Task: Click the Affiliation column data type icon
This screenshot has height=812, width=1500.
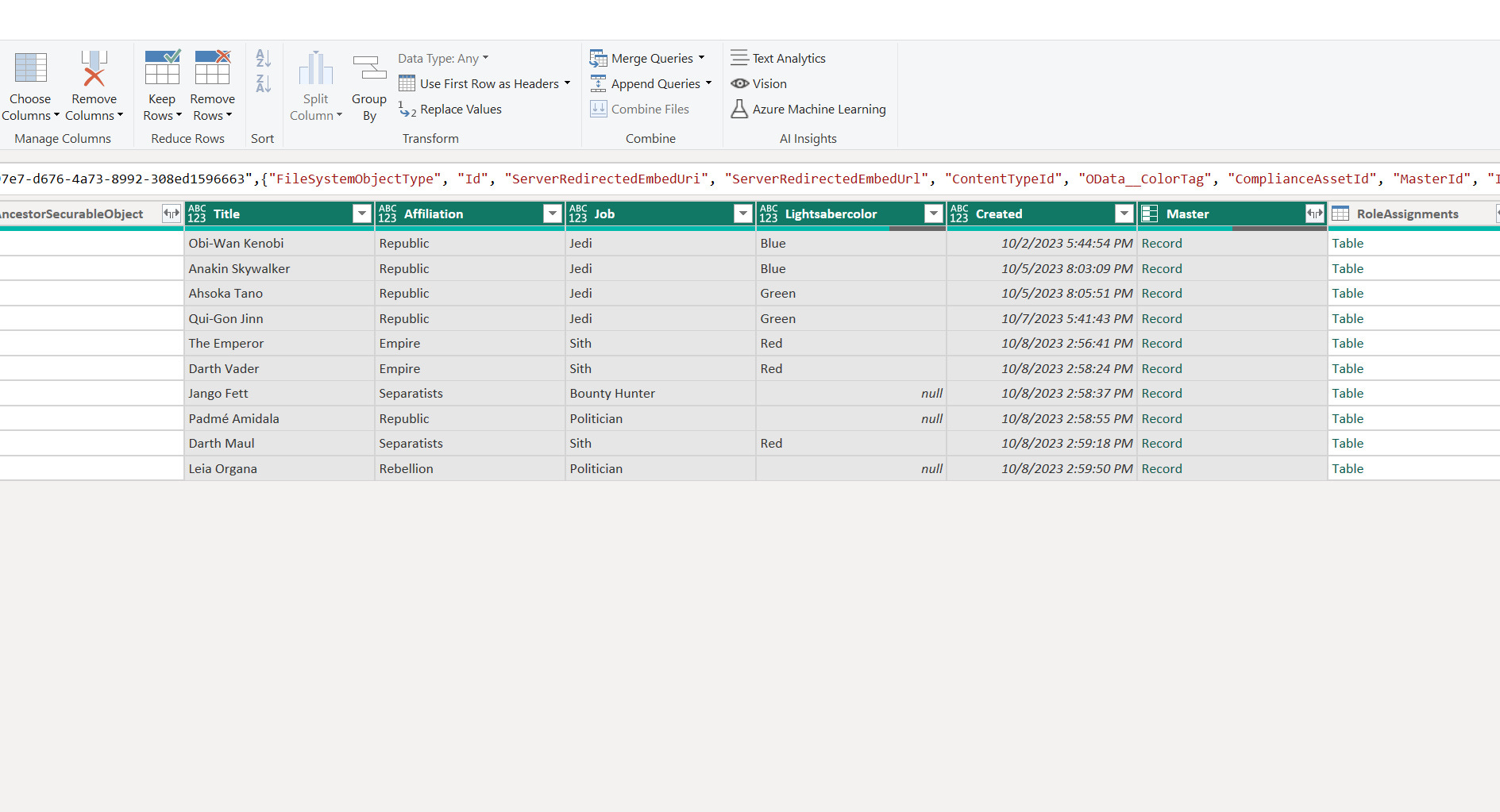Action: 388,214
